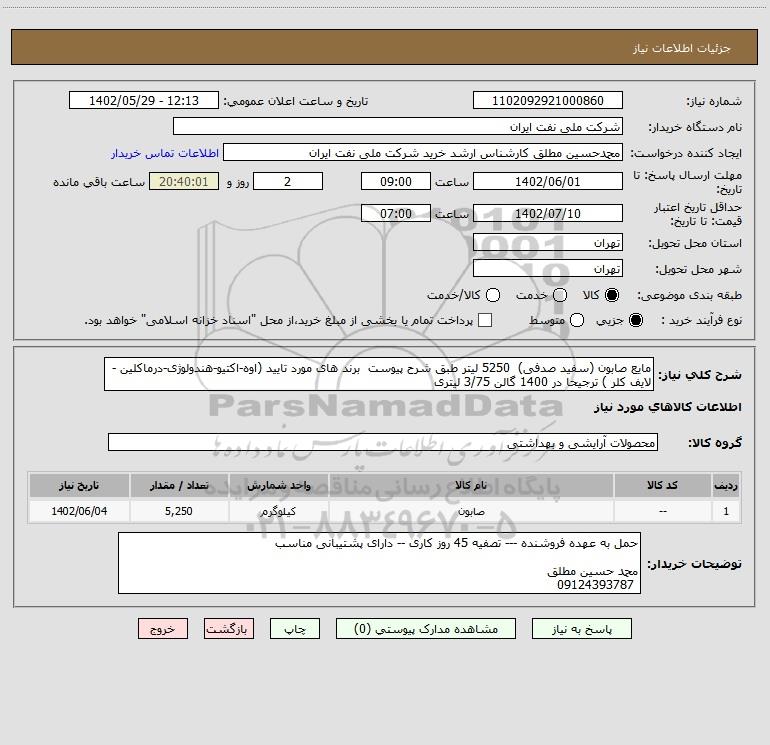Click the response deadline date 1402/06/01 field
Image resolution: width=770 pixels, height=745 pixels.
(x=547, y=181)
